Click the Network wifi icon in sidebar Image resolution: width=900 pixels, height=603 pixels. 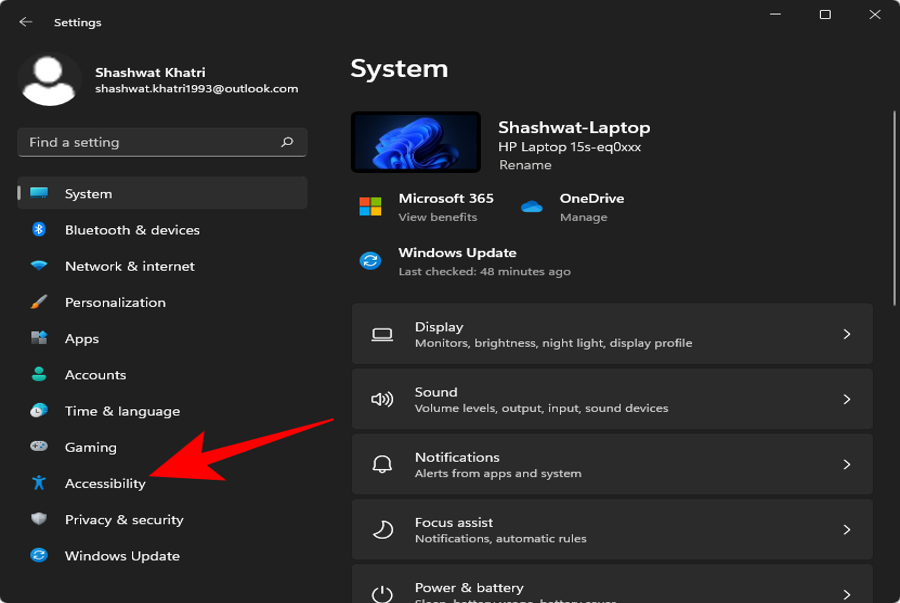click(39, 266)
